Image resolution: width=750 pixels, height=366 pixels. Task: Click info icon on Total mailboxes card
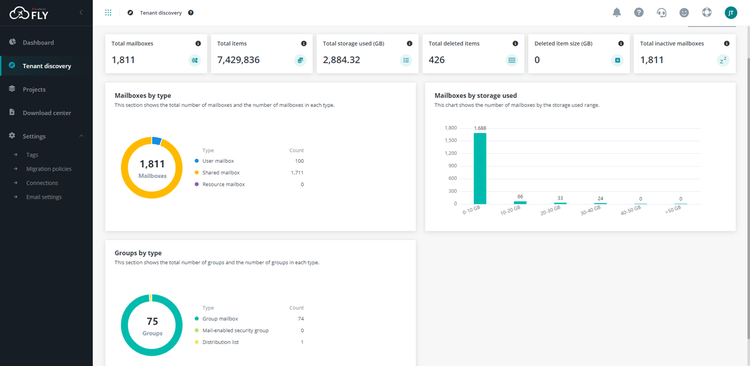(x=198, y=44)
